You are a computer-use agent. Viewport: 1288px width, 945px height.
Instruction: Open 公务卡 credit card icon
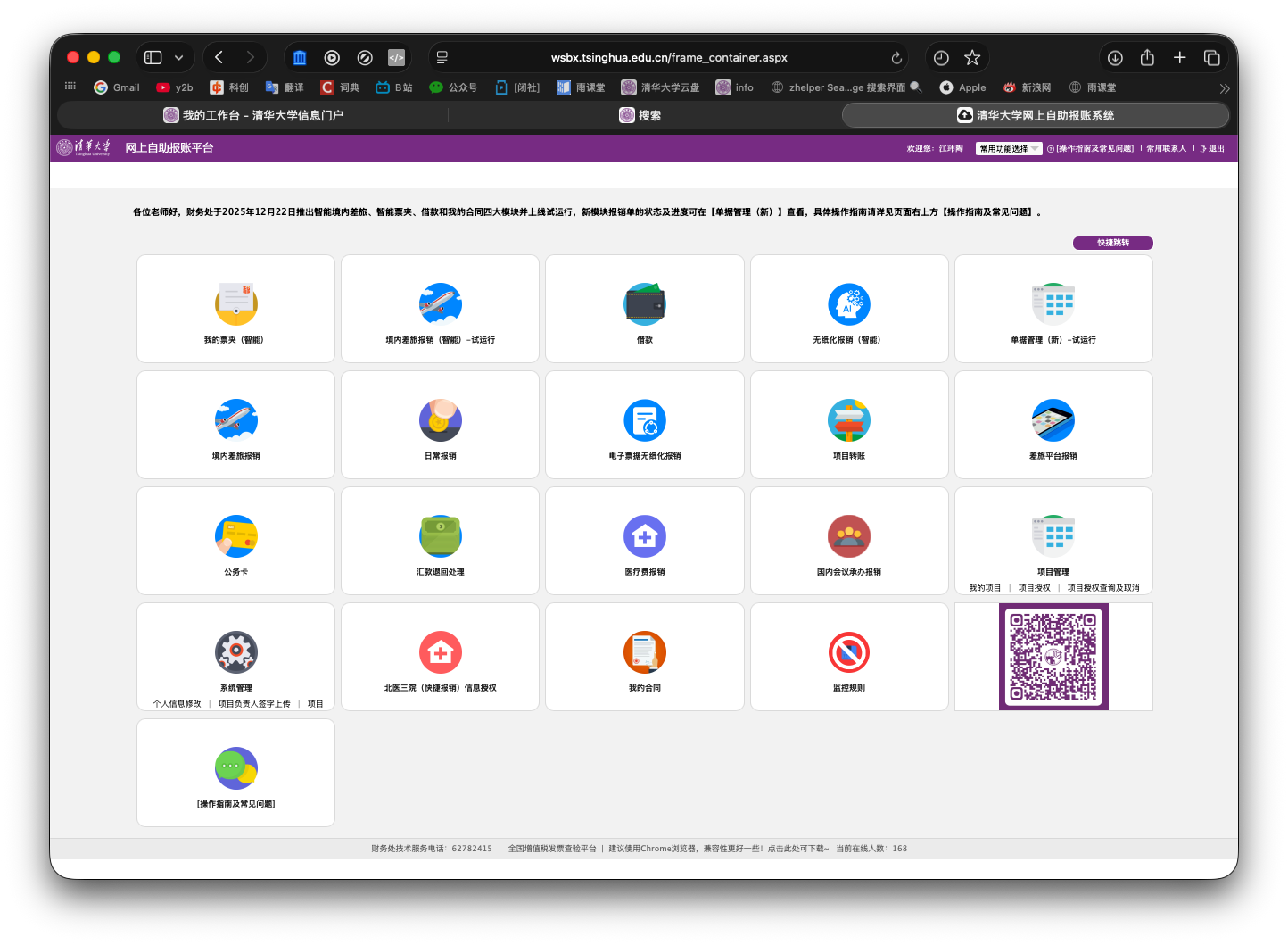point(236,536)
